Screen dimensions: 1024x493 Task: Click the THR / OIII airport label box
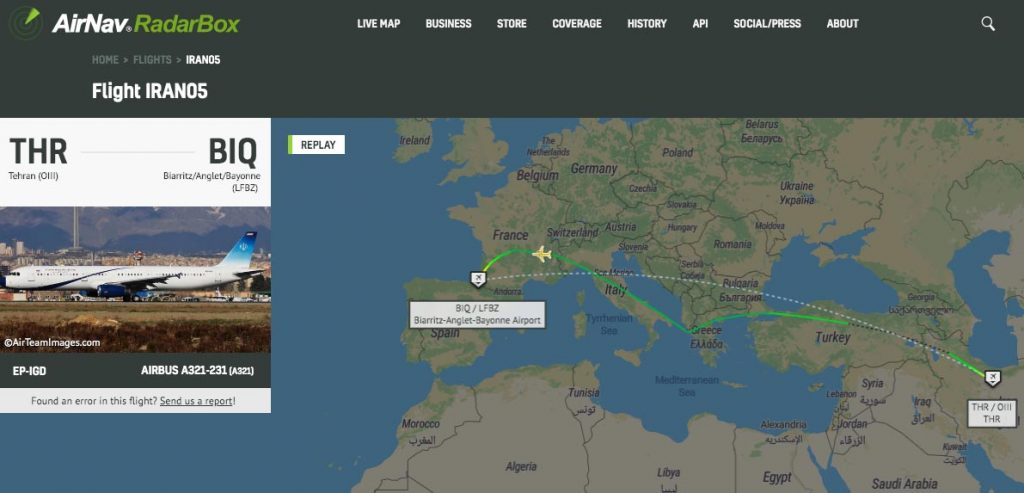point(992,413)
